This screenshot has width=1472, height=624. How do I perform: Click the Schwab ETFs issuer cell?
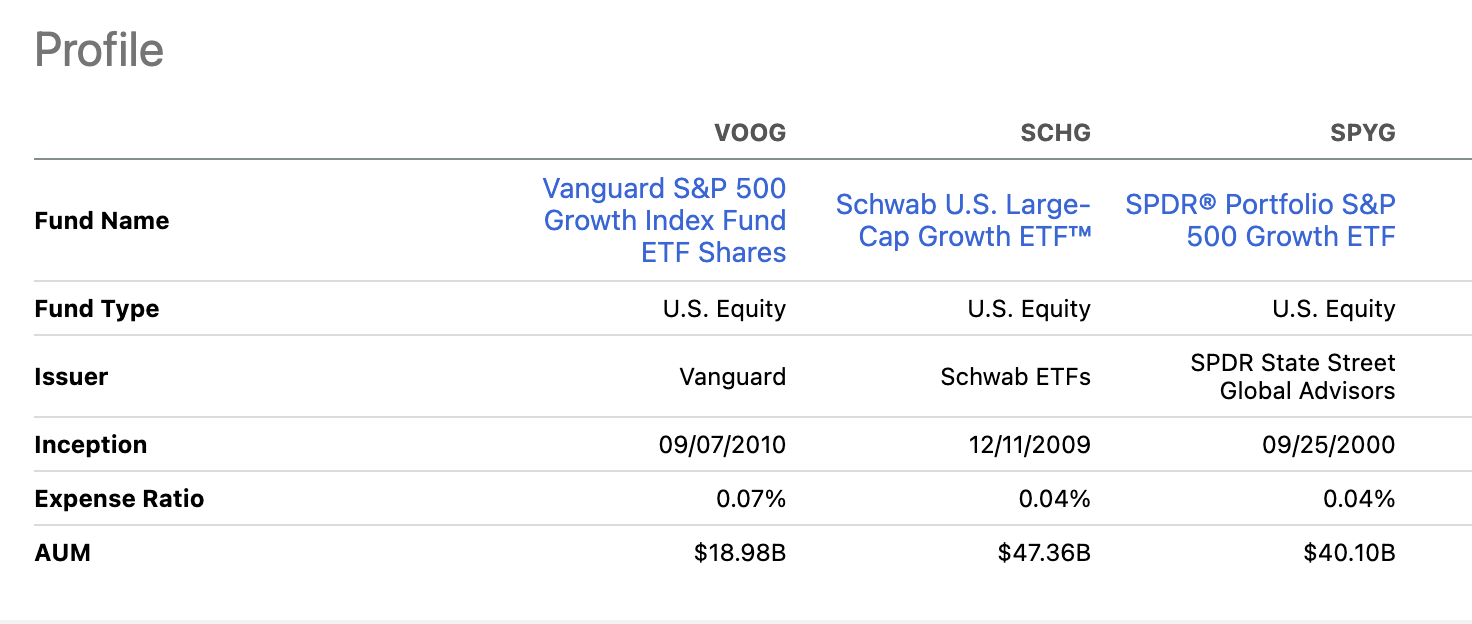point(1015,377)
